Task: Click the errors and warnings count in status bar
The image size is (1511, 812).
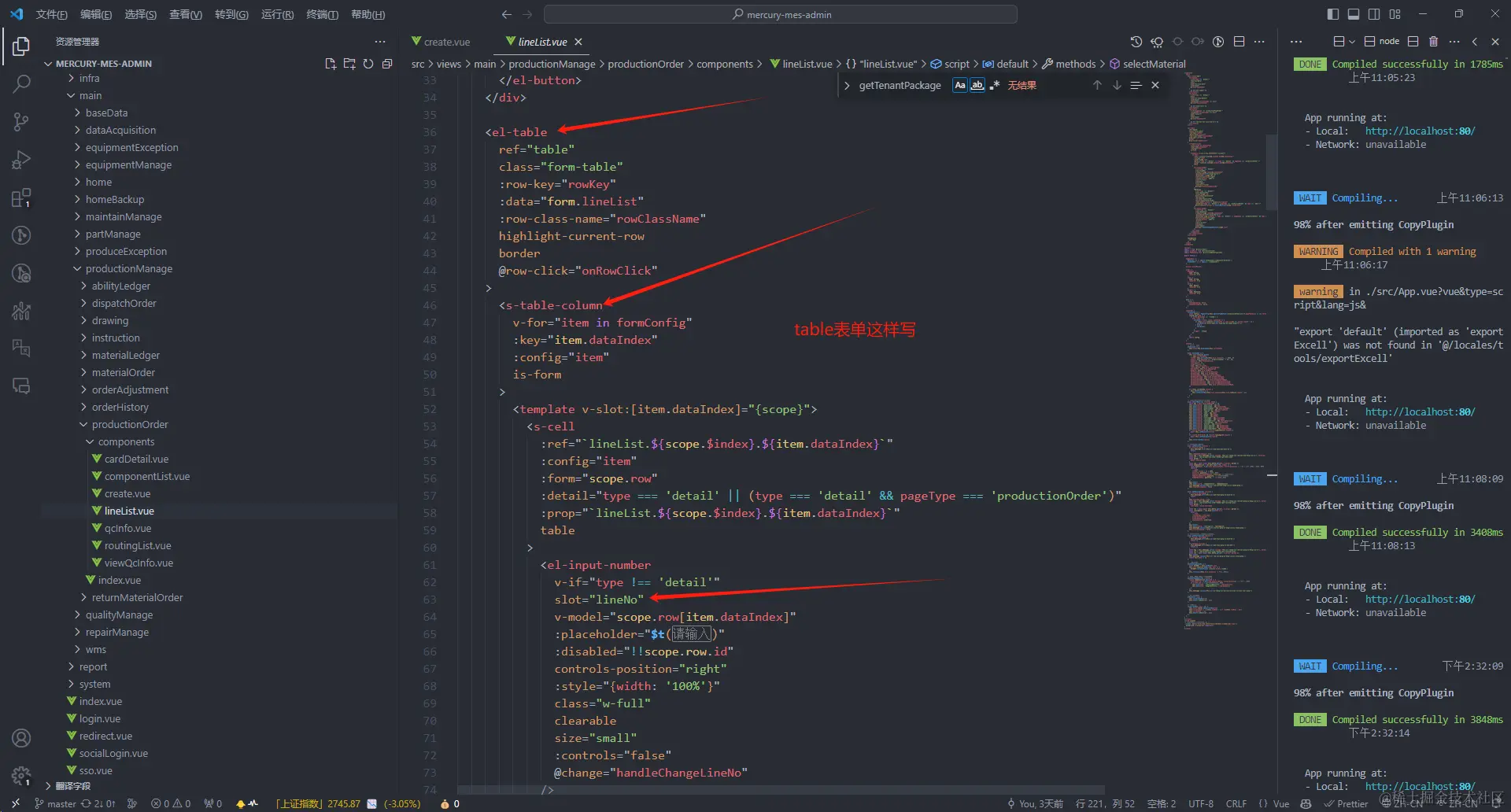Action: click(171, 803)
